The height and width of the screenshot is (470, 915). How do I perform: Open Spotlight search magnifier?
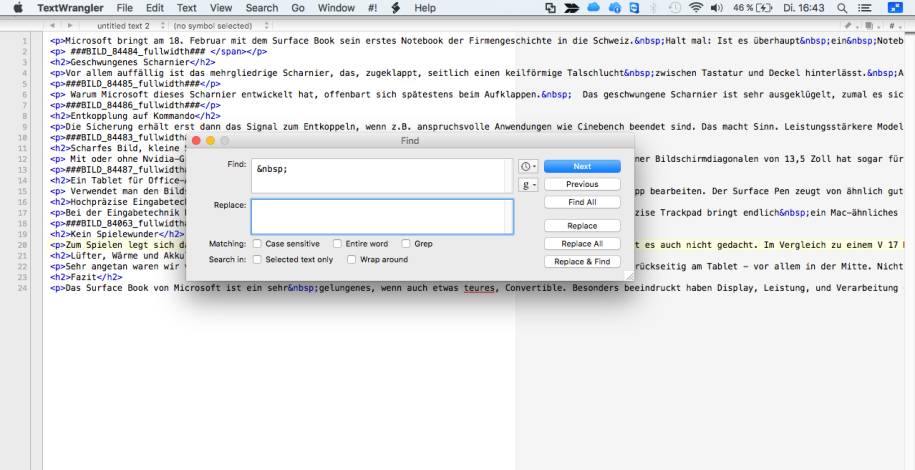pyautogui.click(x=842, y=8)
